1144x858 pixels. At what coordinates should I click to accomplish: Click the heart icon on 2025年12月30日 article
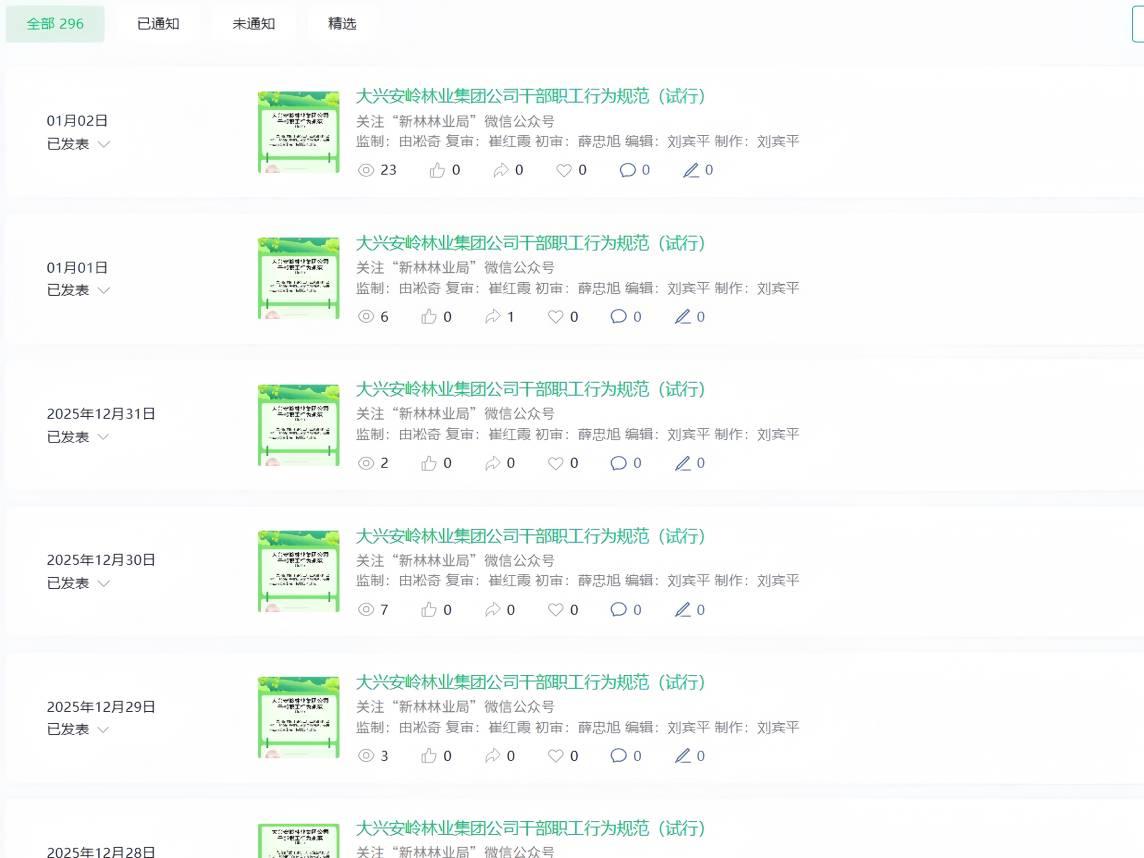coord(556,610)
